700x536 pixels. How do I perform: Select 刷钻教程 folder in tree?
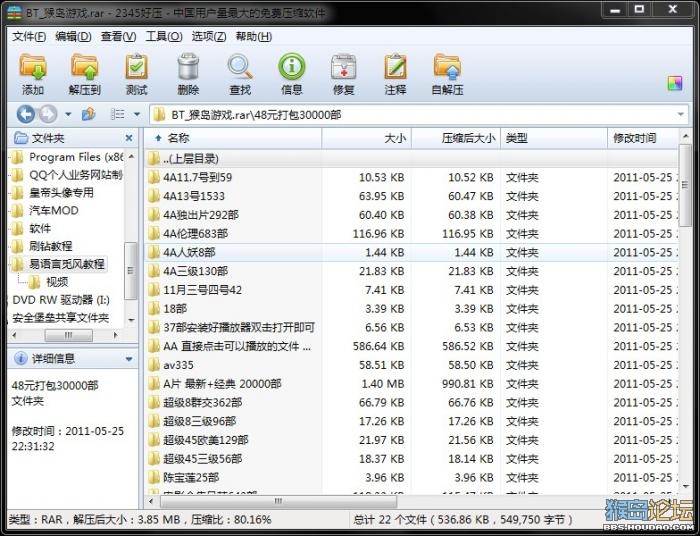[42, 246]
